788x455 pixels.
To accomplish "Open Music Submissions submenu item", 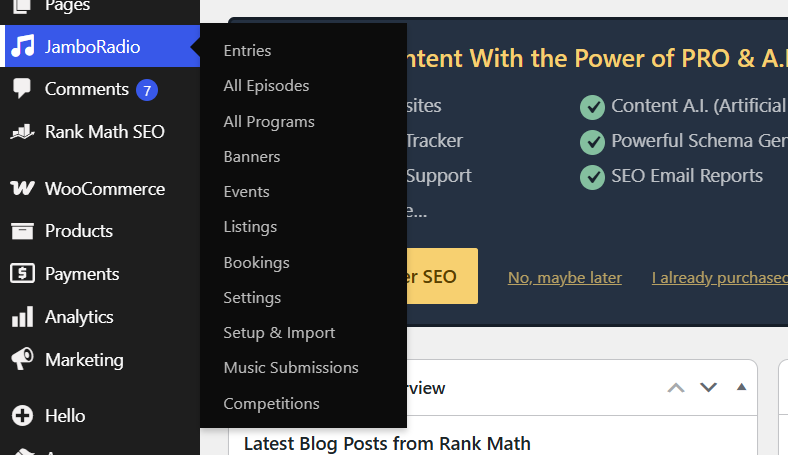I will [291, 368].
